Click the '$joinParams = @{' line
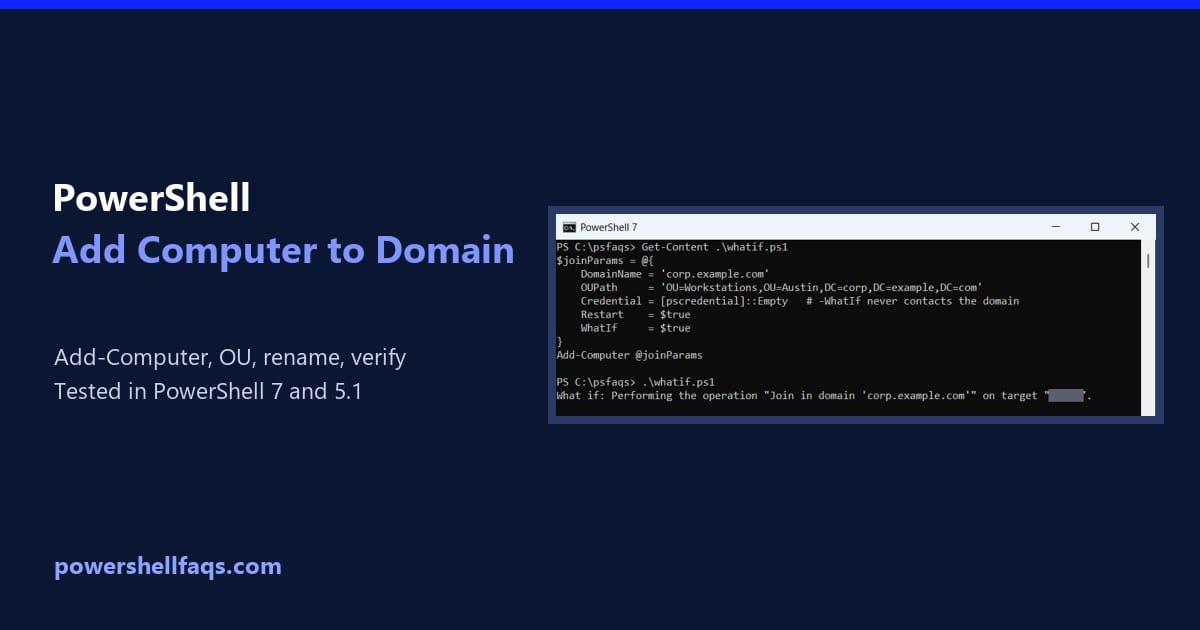 (x=604, y=260)
